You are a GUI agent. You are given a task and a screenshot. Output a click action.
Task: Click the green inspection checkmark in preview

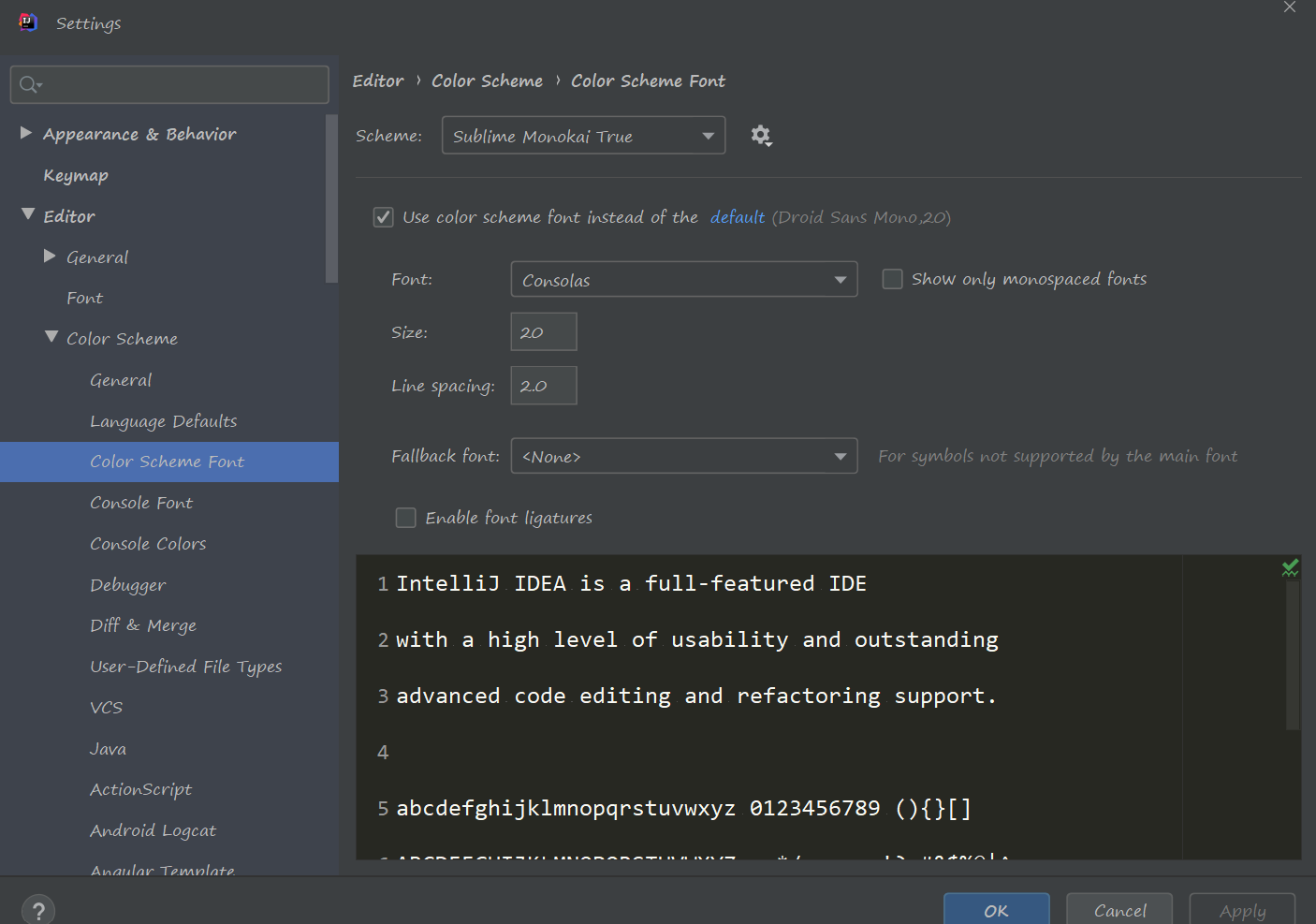point(1290,567)
